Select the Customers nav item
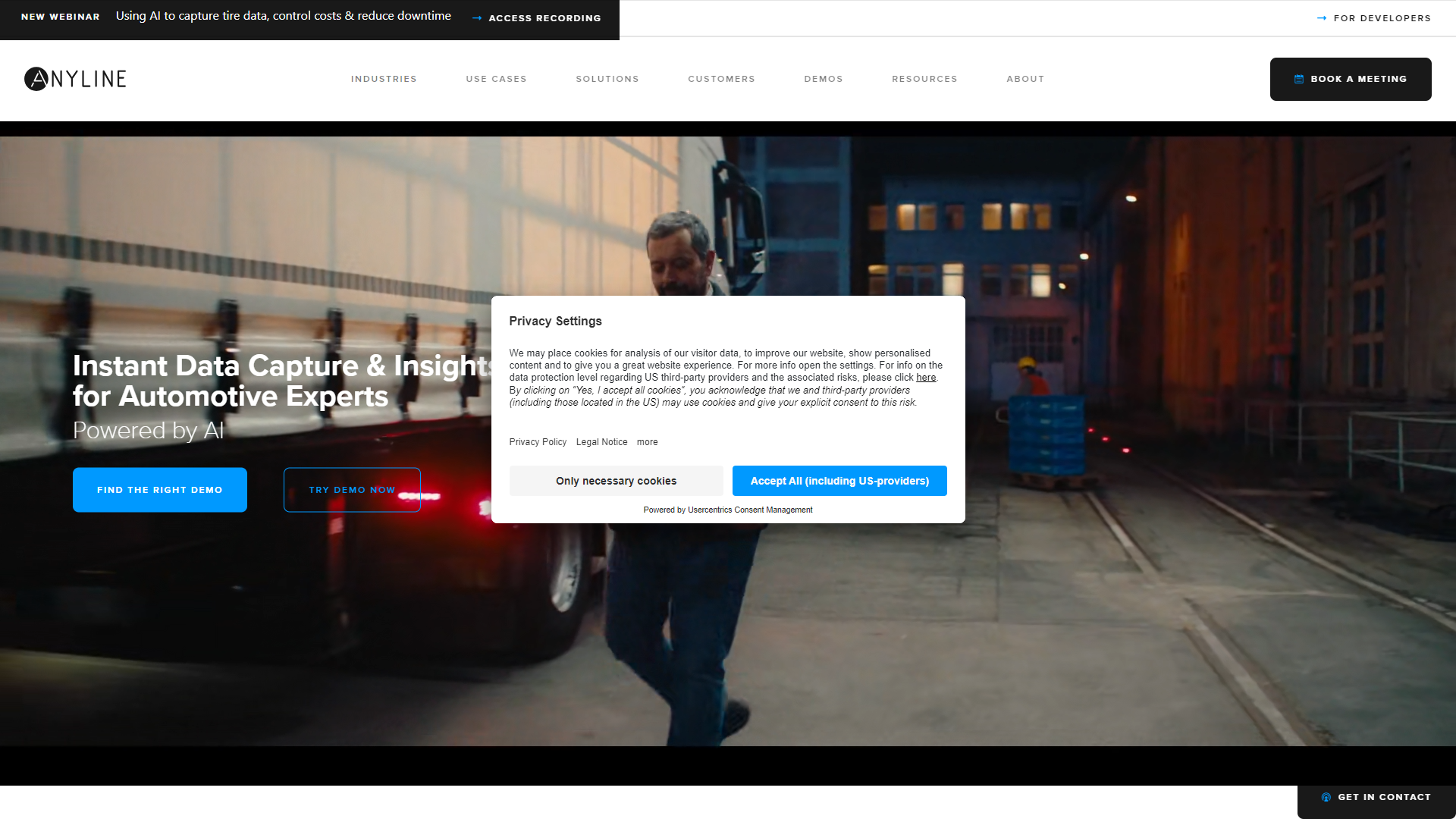The width and height of the screenshot is (1456, 819). [x=721, y=78]
